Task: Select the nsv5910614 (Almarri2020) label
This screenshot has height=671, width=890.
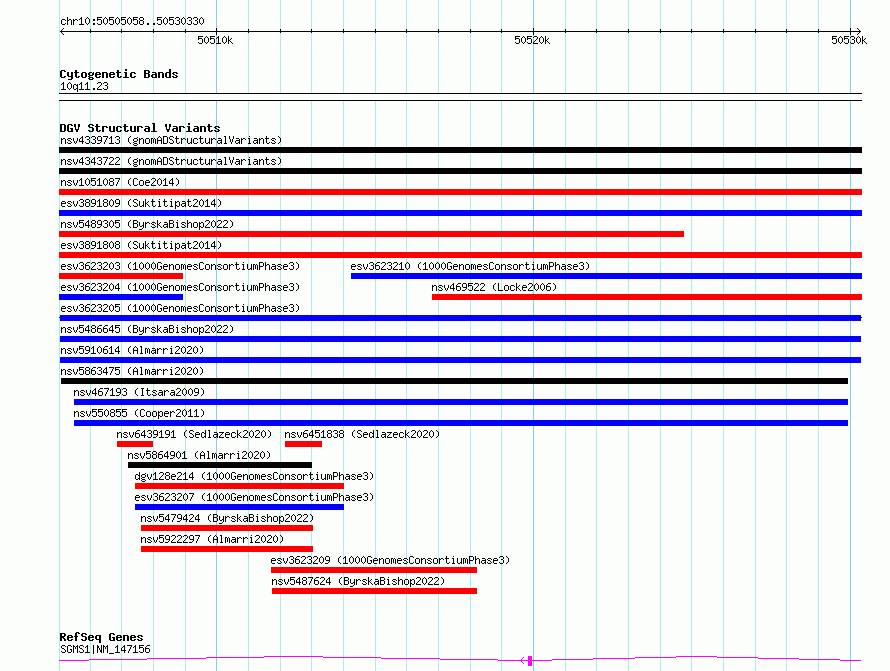Action: point(132,350)
